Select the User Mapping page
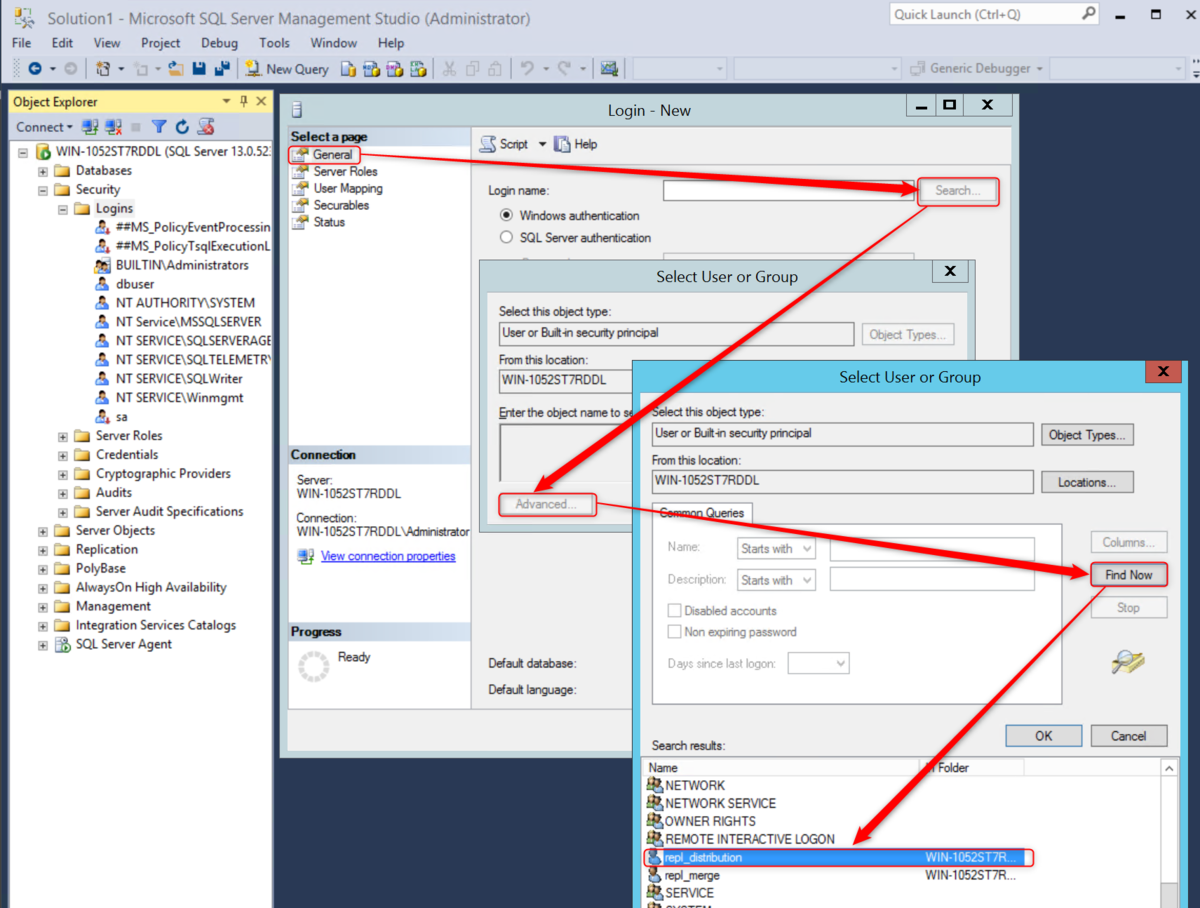1200x908 pixels. [348, 188]
